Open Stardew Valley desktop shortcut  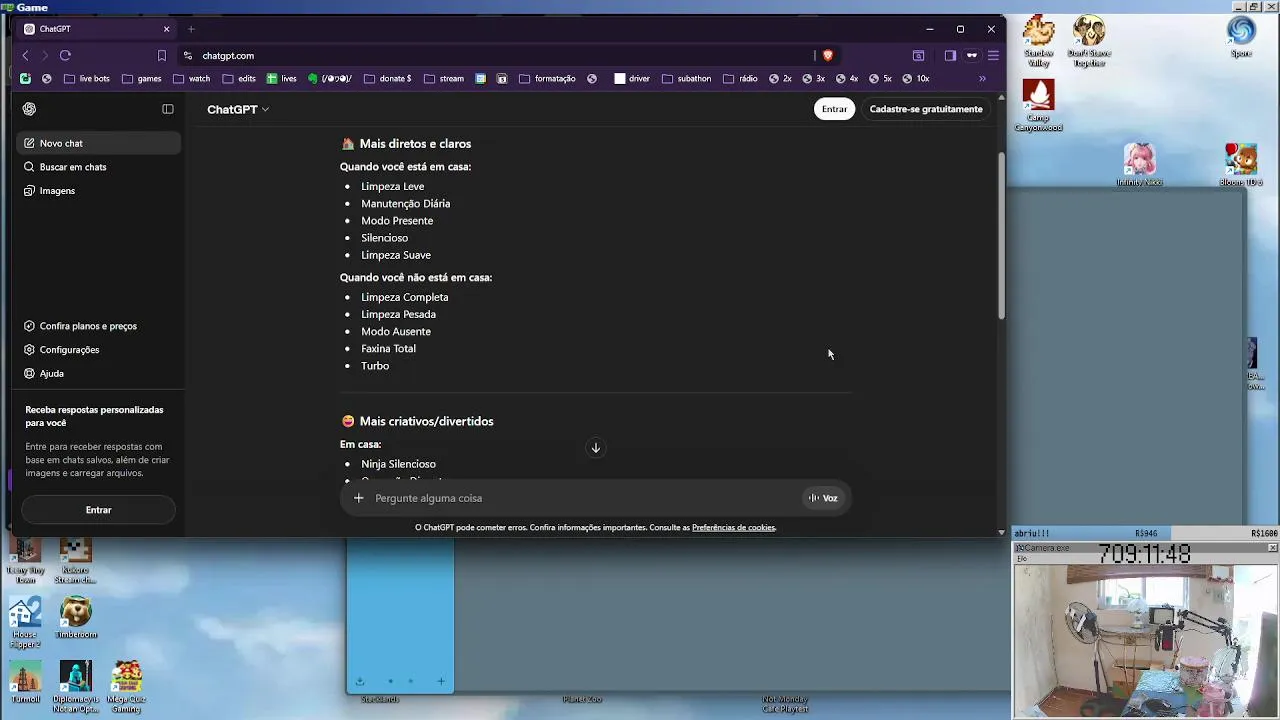tap(1039, 42)
